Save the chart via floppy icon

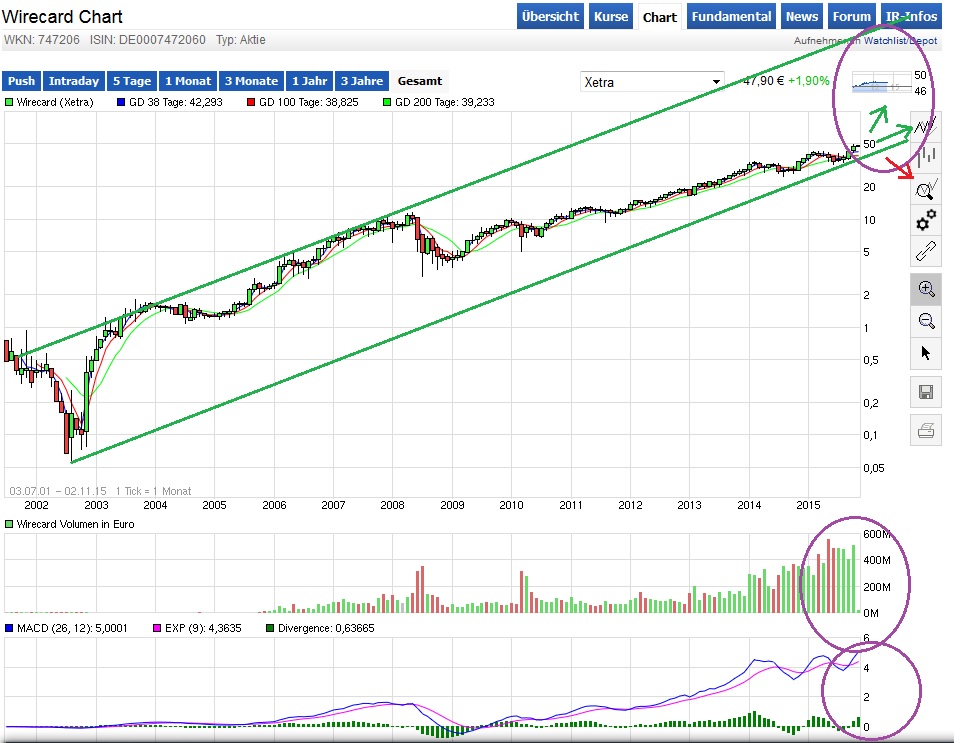click(926, 392)
